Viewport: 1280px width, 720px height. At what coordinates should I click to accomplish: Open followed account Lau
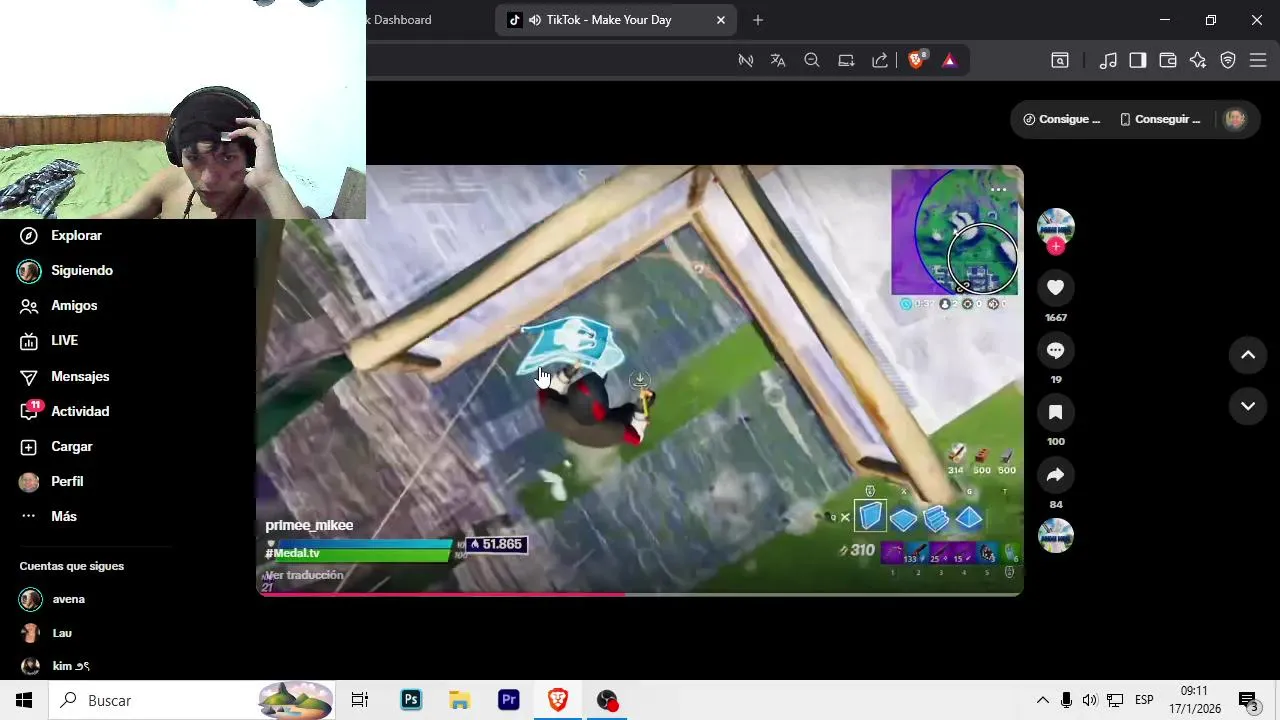47,633
